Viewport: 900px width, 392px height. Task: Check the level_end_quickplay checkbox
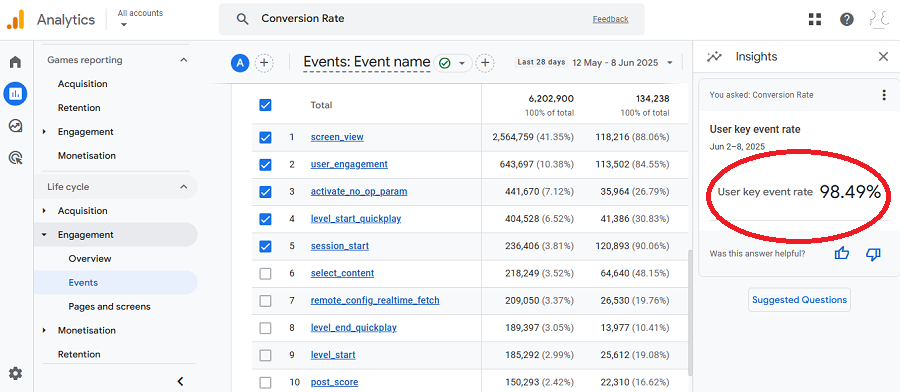click(x=265, y=328)
